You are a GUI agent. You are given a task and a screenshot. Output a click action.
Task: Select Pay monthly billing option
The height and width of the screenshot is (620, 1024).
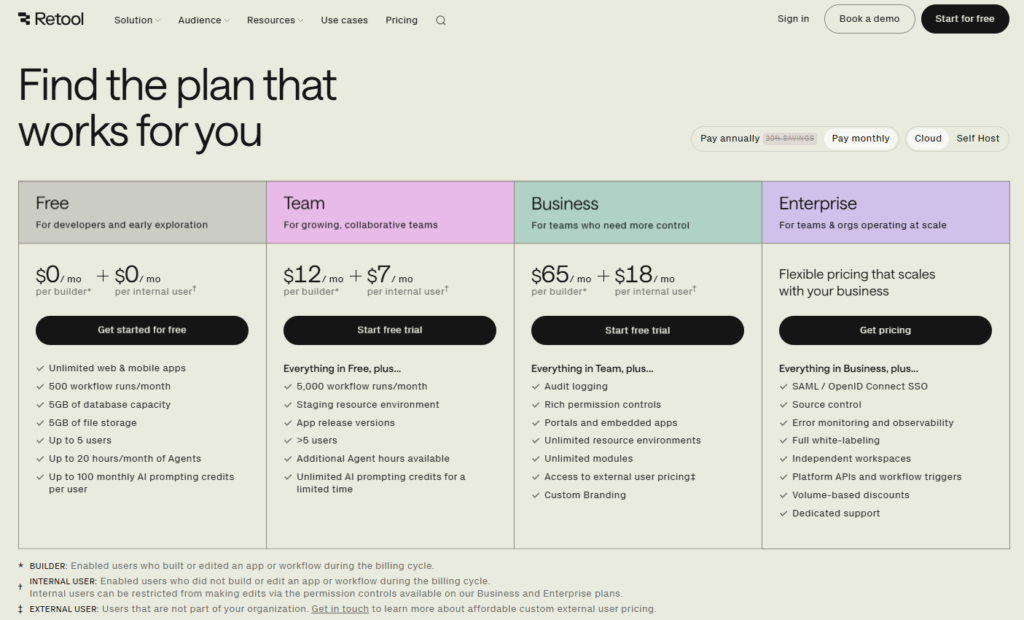coord(860,139)
